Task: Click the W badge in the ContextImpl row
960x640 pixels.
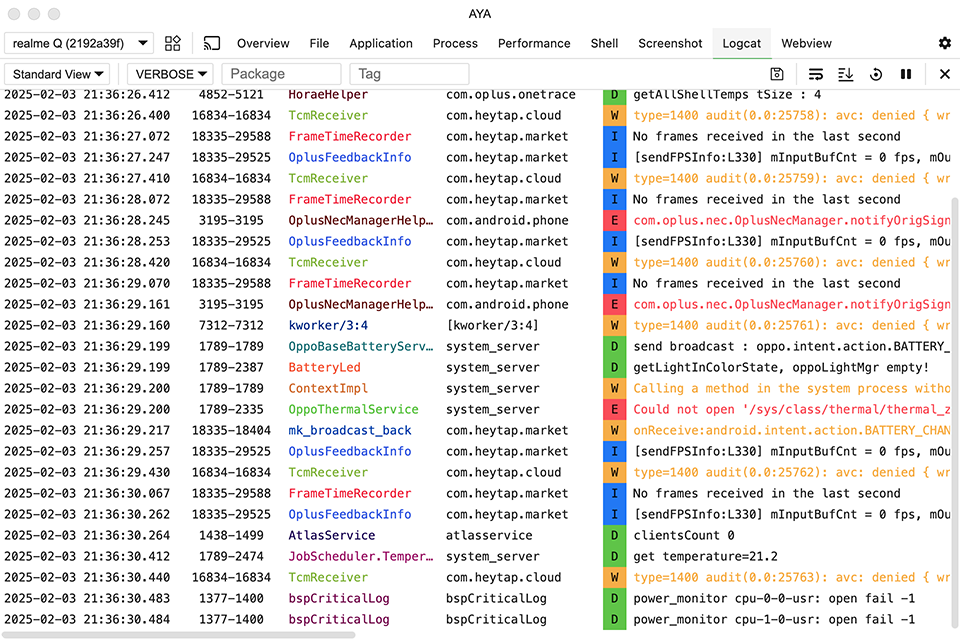Action: (x=614, y=388)
